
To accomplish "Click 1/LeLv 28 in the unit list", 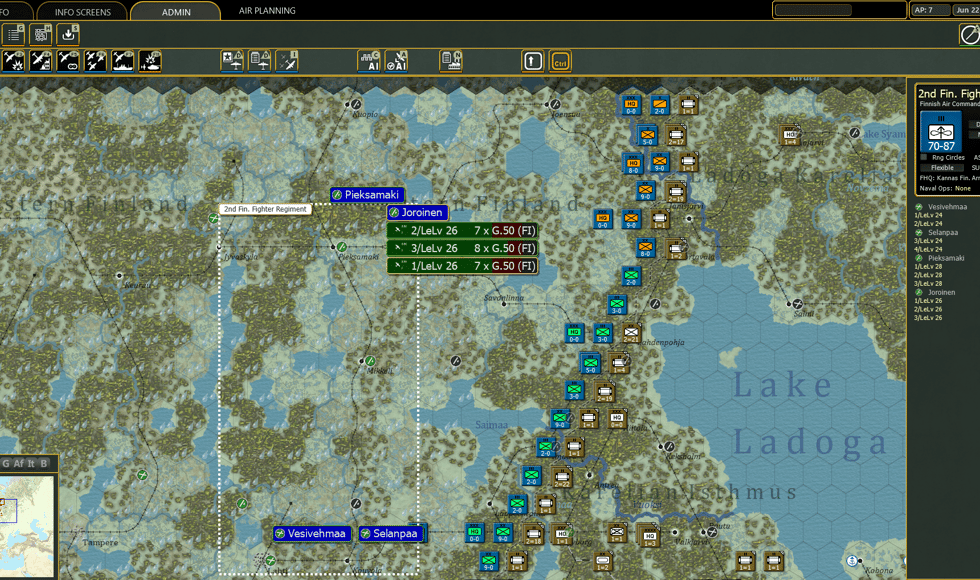I will (x=928, y=266).
